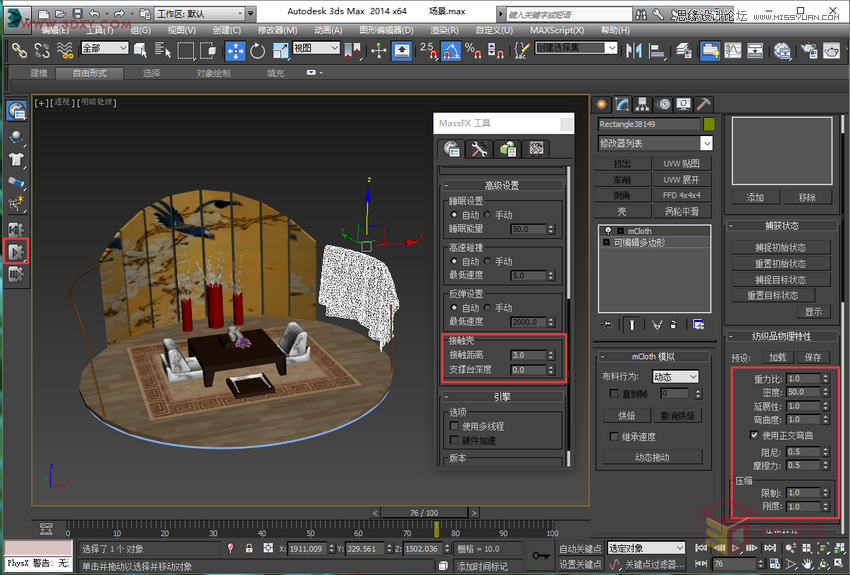Viewport: 850px width, 575px height.
Task: Click Configure Modifier Sets icon
Action: (698, 325)
